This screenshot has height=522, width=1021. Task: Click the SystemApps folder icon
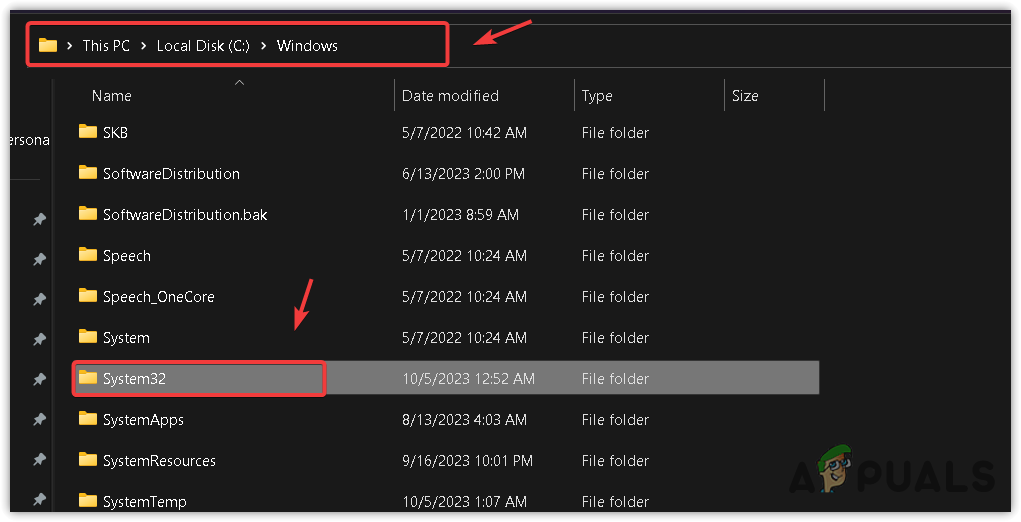pyautogui.click(x=88, y=419)
